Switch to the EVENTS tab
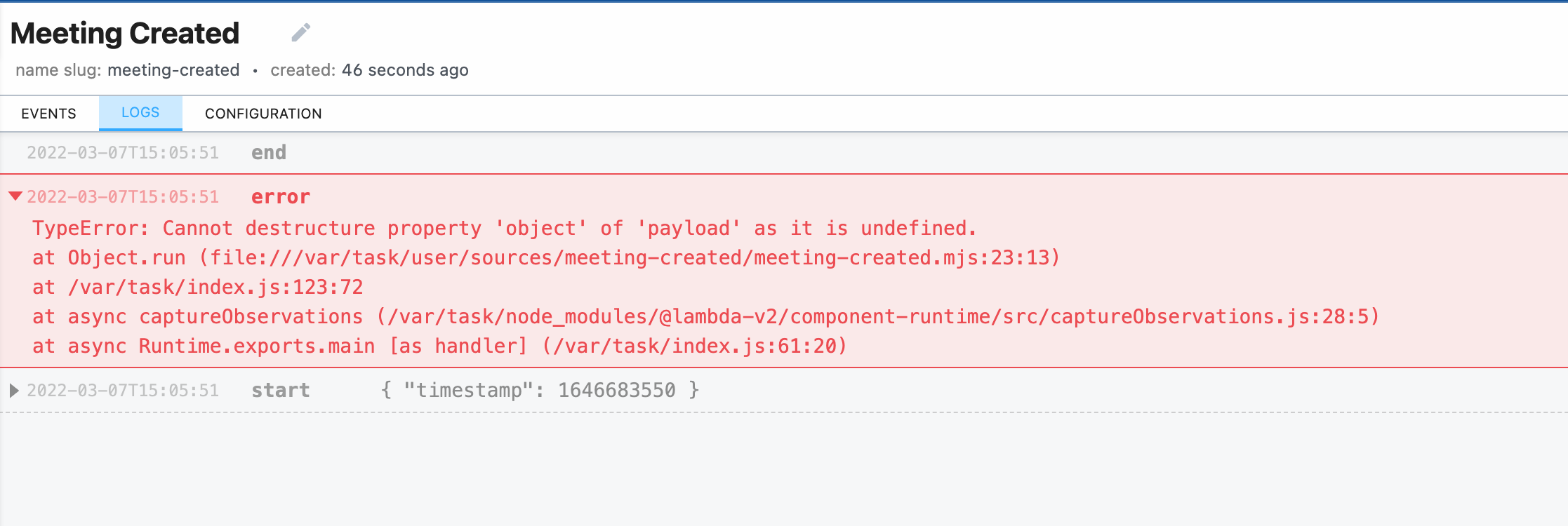Viewport: 1568px width, 526px height. (x=49, y=113)
